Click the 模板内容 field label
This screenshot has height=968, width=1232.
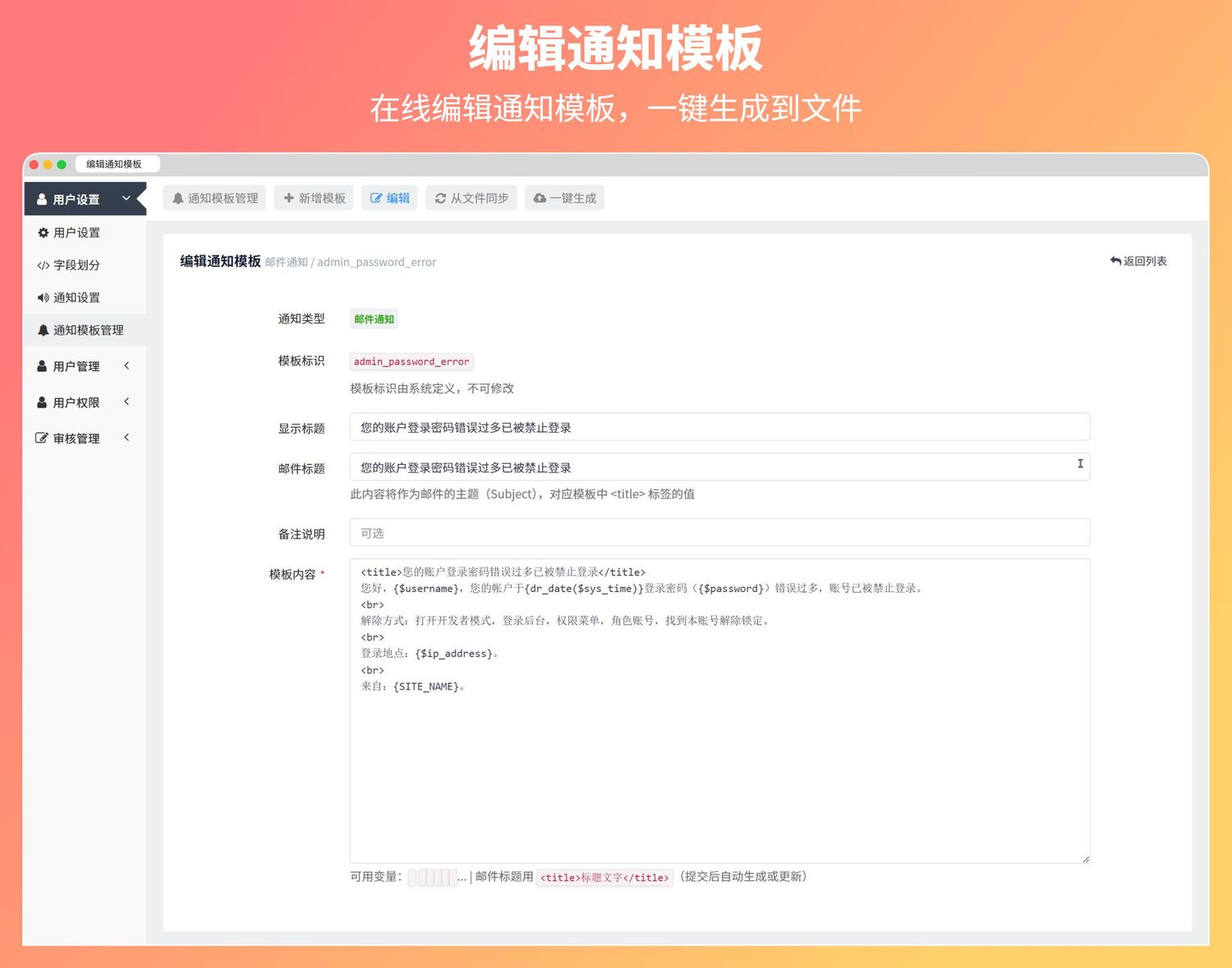[292, 575]
